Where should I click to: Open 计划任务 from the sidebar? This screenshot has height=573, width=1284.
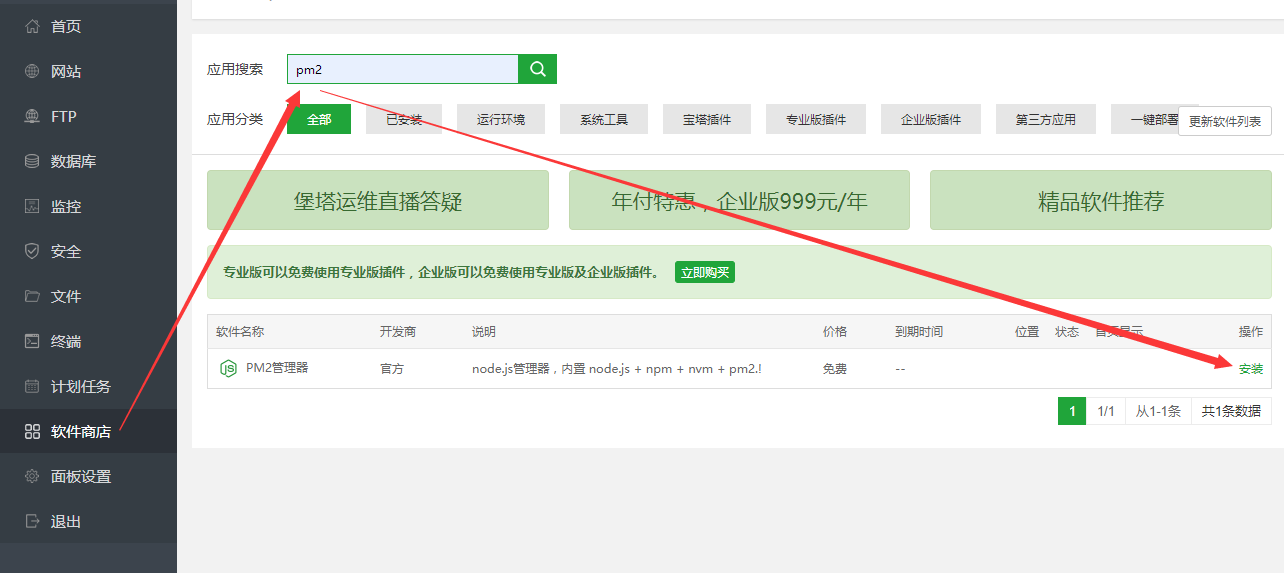tap(80, 386)
